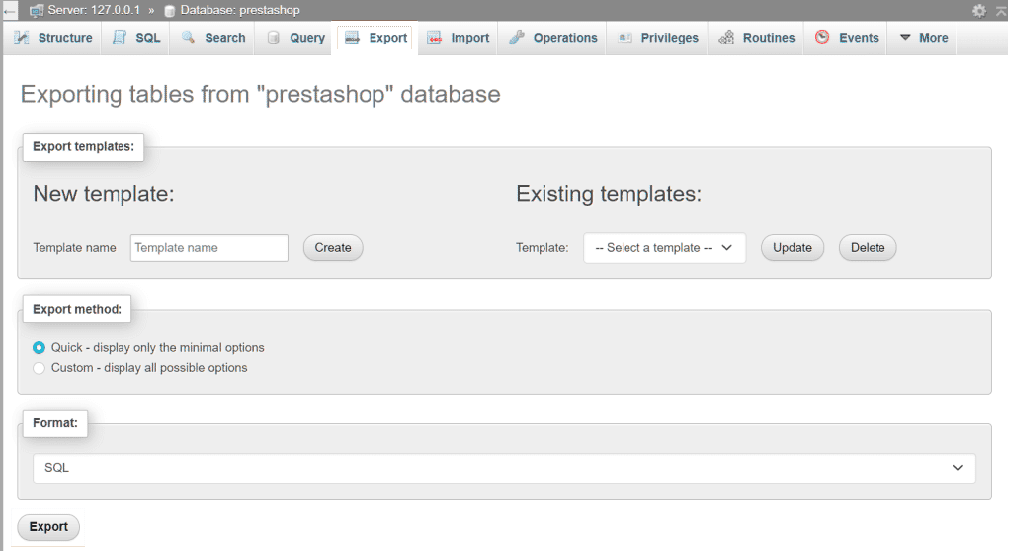The width and height of the screenshot is (1024, 551).
Task: Select Quick export method radio button
Action: click(x=39, y=348)
